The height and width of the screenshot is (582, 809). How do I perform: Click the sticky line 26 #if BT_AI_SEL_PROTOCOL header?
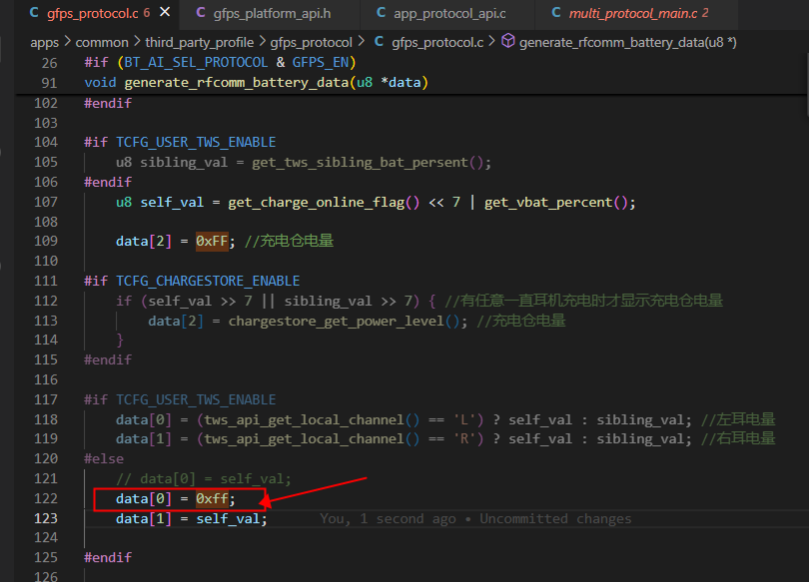coord(220,62)
